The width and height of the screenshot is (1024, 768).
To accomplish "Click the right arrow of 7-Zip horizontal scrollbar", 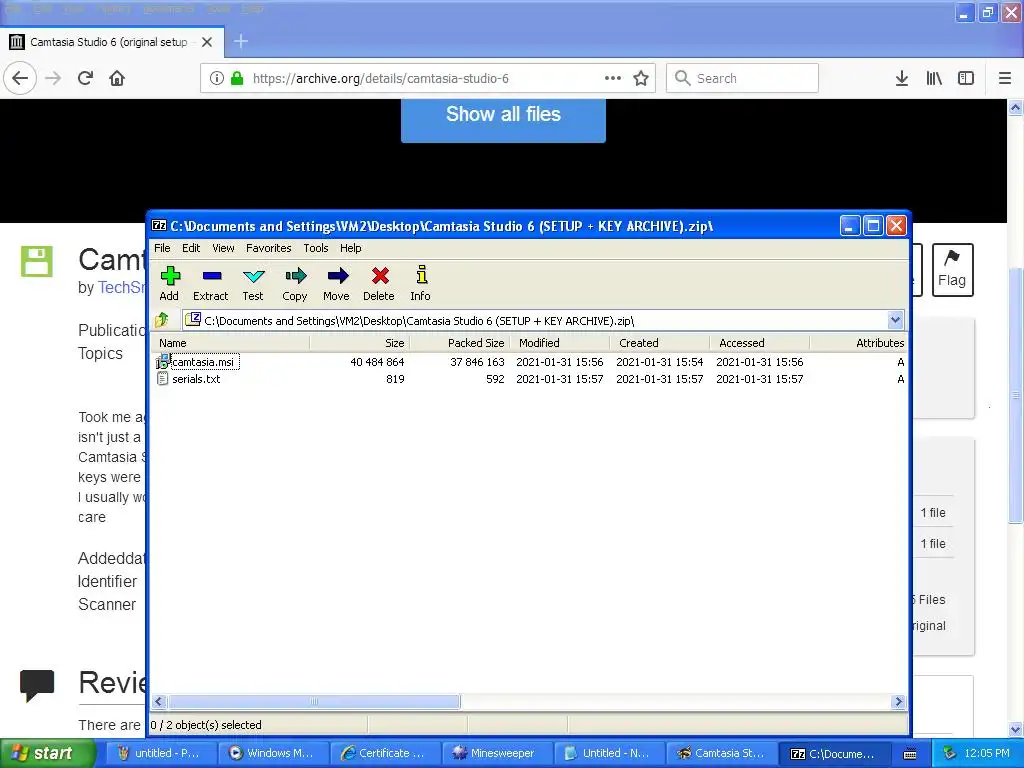I will coord(899,701).
